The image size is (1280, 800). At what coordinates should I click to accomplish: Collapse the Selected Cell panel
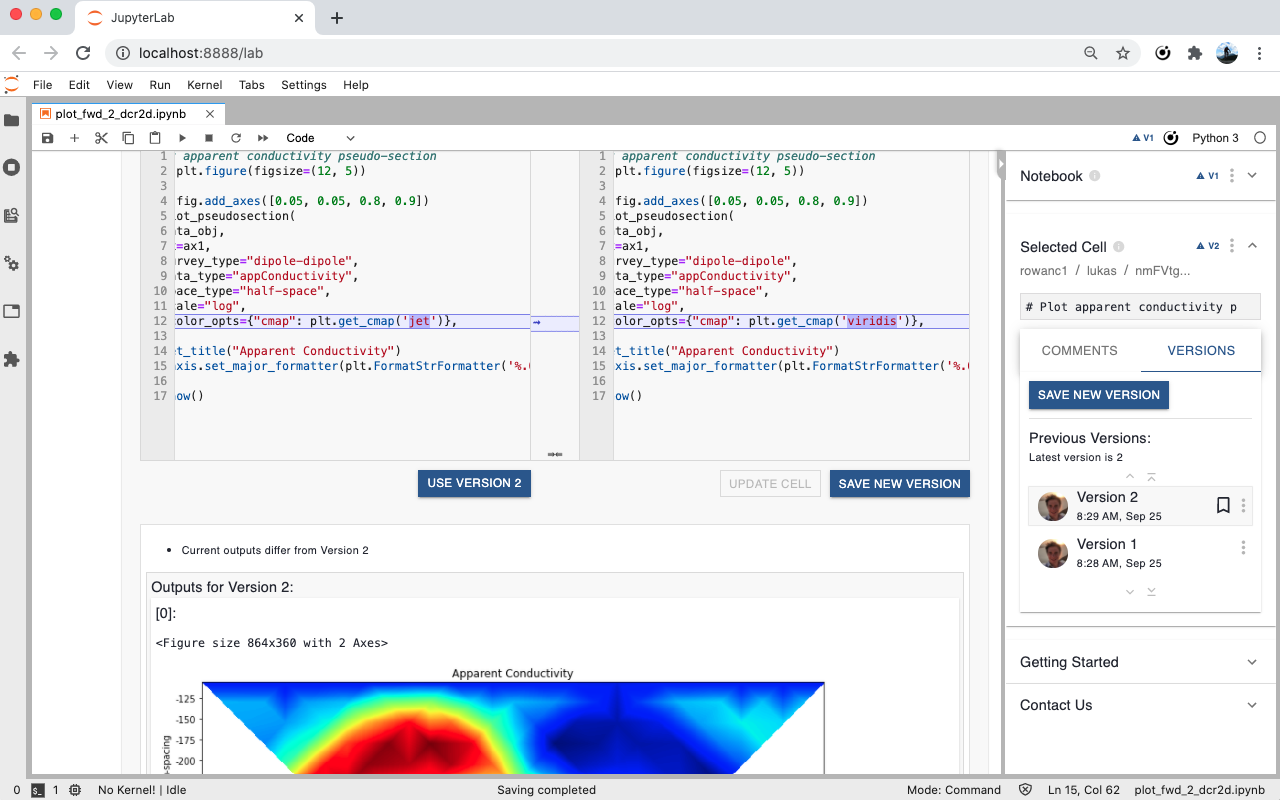pos(1252,244)
